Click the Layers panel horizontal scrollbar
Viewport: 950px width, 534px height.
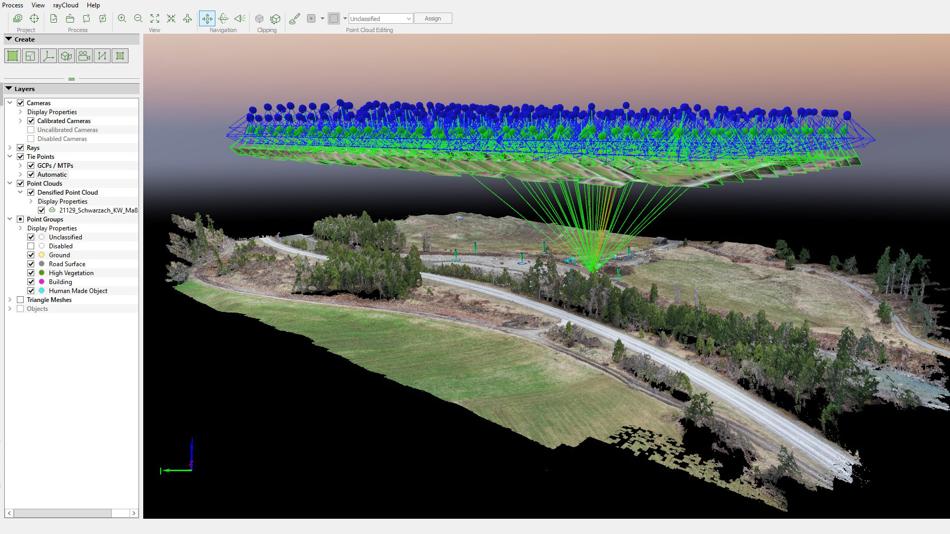[70, 513]
